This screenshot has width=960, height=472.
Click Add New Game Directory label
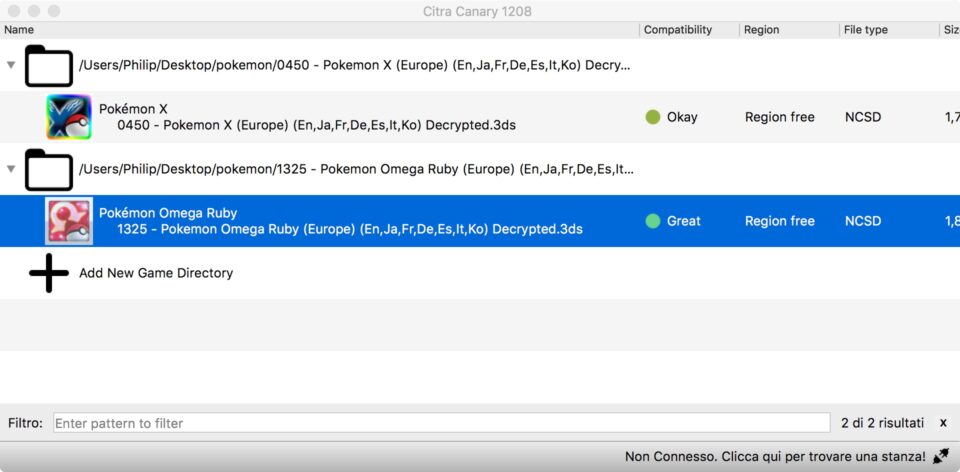click(156, 273)
